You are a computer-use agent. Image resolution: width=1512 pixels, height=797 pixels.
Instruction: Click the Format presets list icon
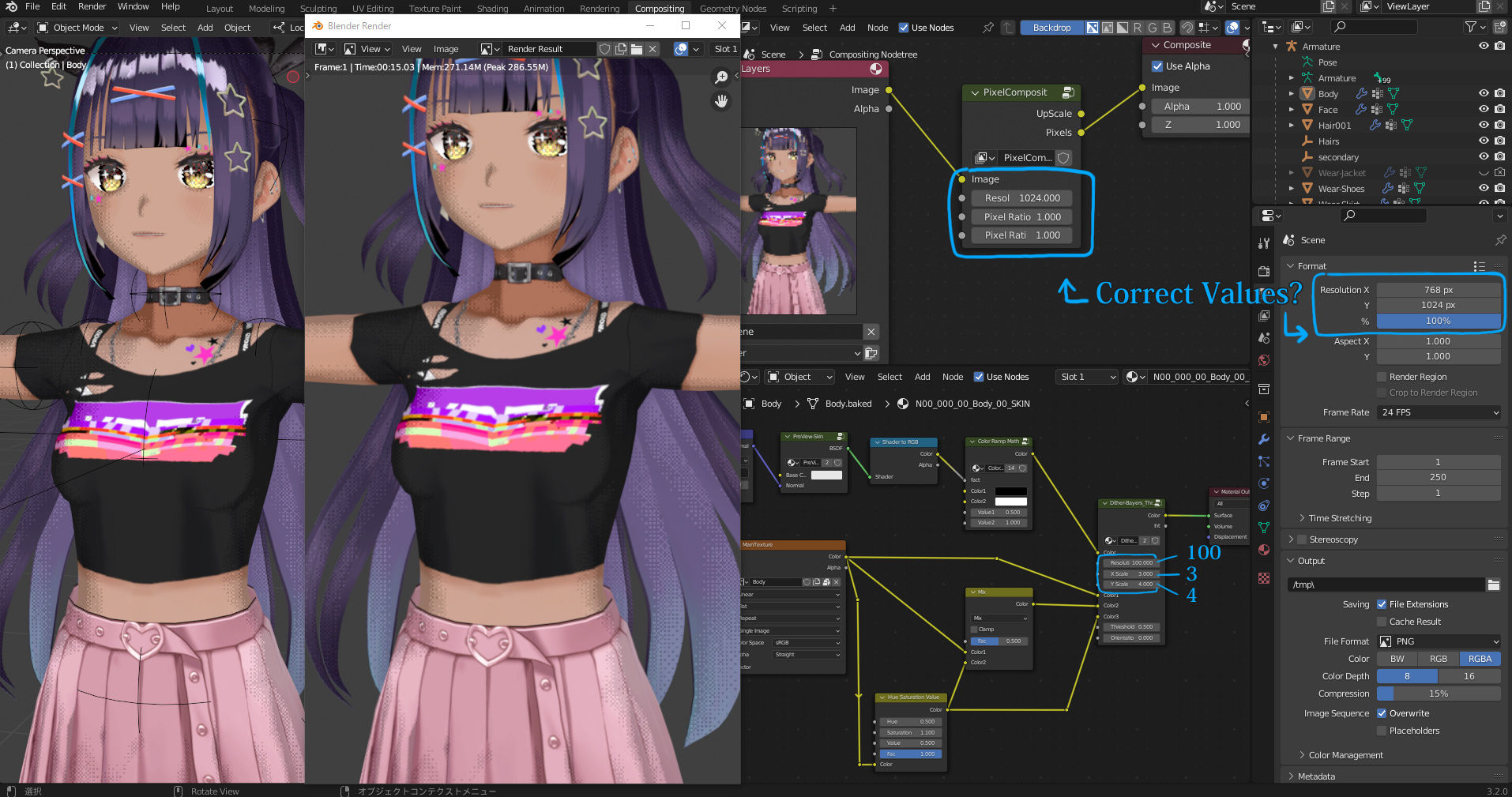click(1479, 266)
